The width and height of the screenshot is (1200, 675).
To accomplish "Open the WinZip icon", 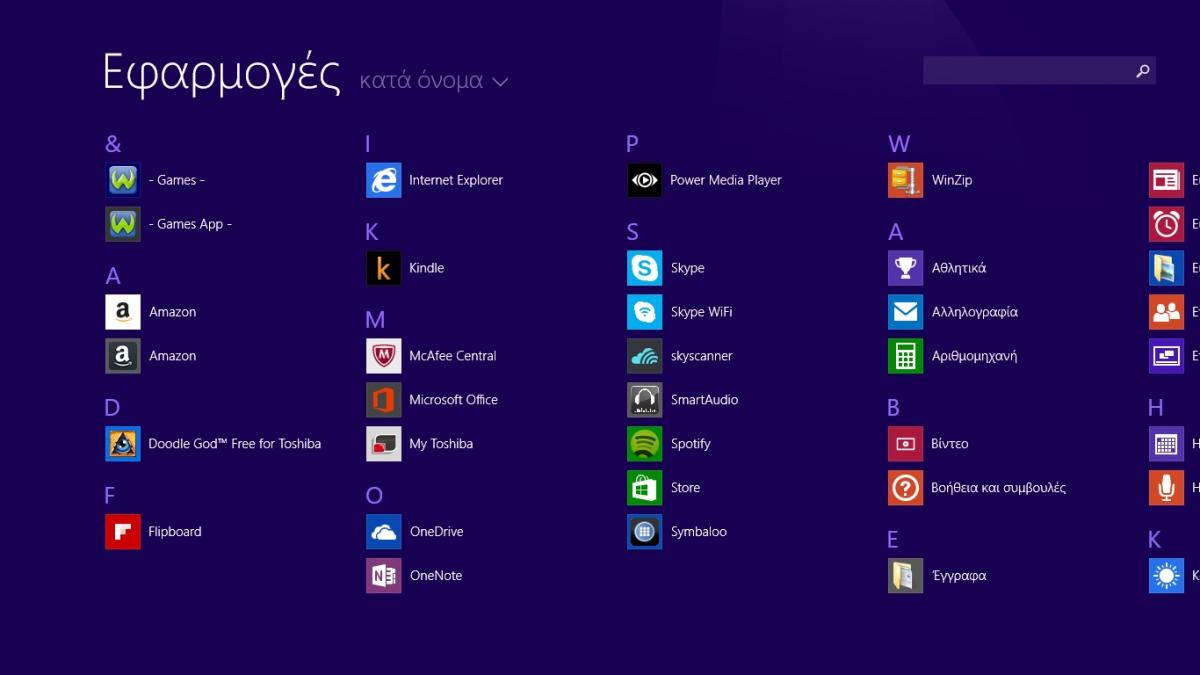I will pos(906,180).
